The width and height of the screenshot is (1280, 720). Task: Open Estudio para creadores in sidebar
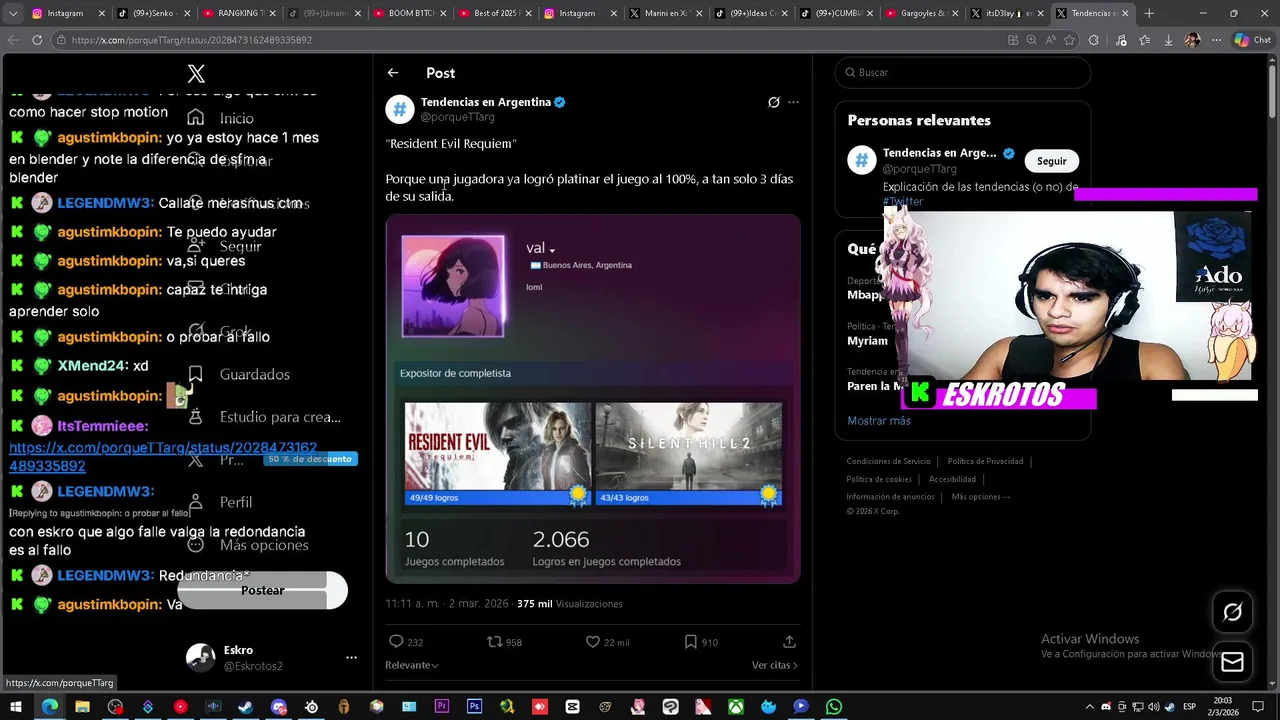pyautogui.click(x=264, y=417)
